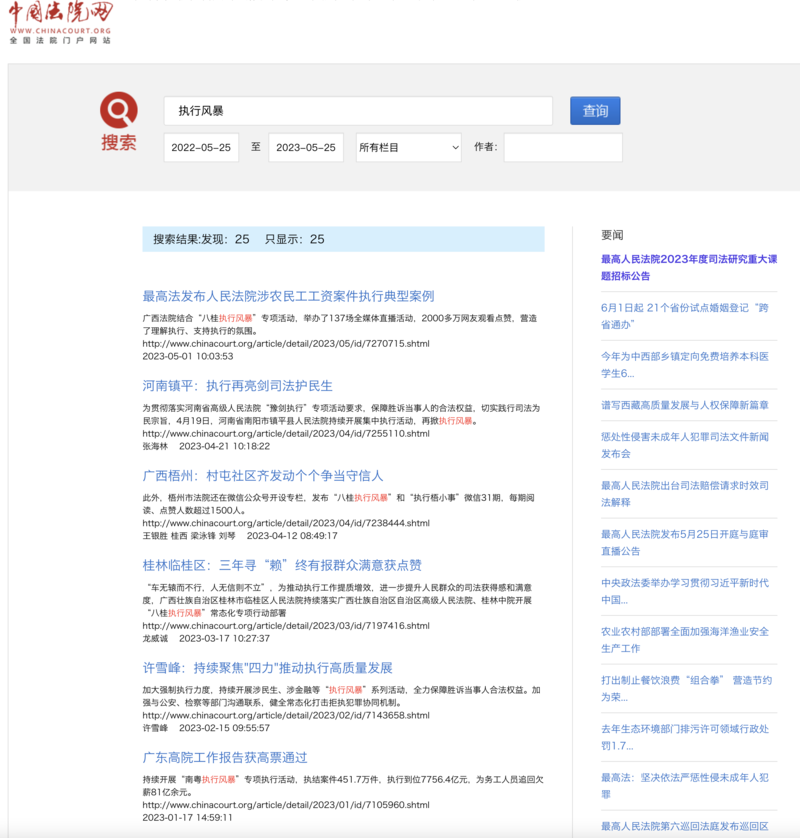Image resolution: width=800 pixels, height=838 pixels.
Task: Open article 广东高院工作报告获高票通过
Action: [225, 758]
